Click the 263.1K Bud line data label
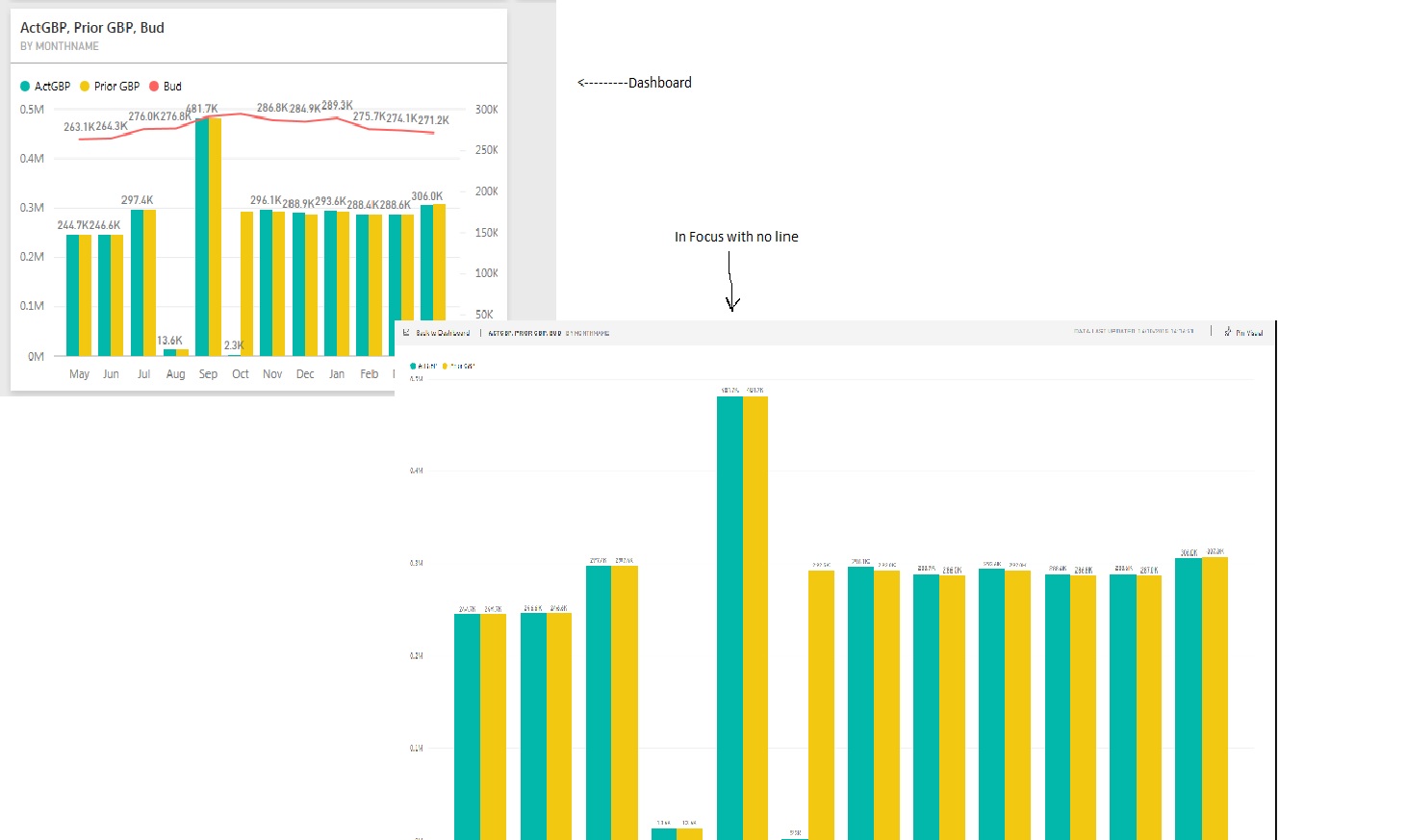The height and width of the screenshot is (840, 1407). [x=79, y=127]
